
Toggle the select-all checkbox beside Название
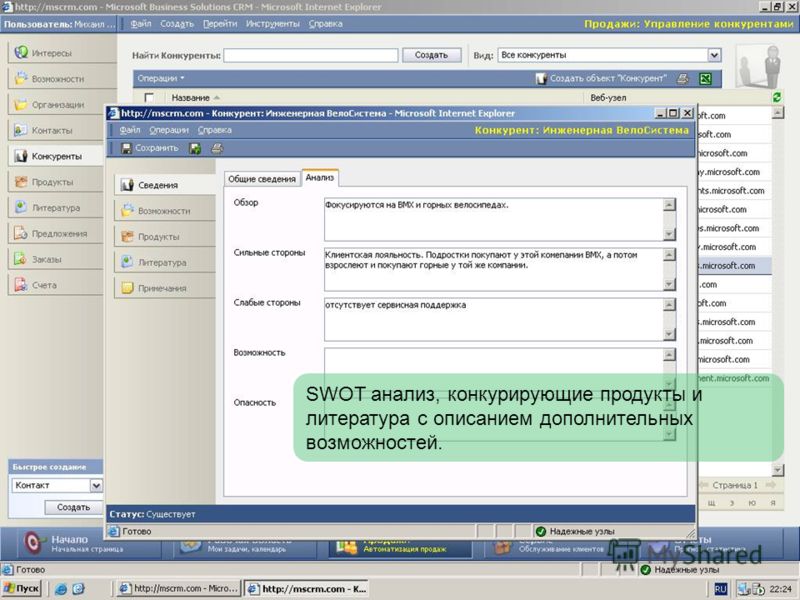[148, 97]
